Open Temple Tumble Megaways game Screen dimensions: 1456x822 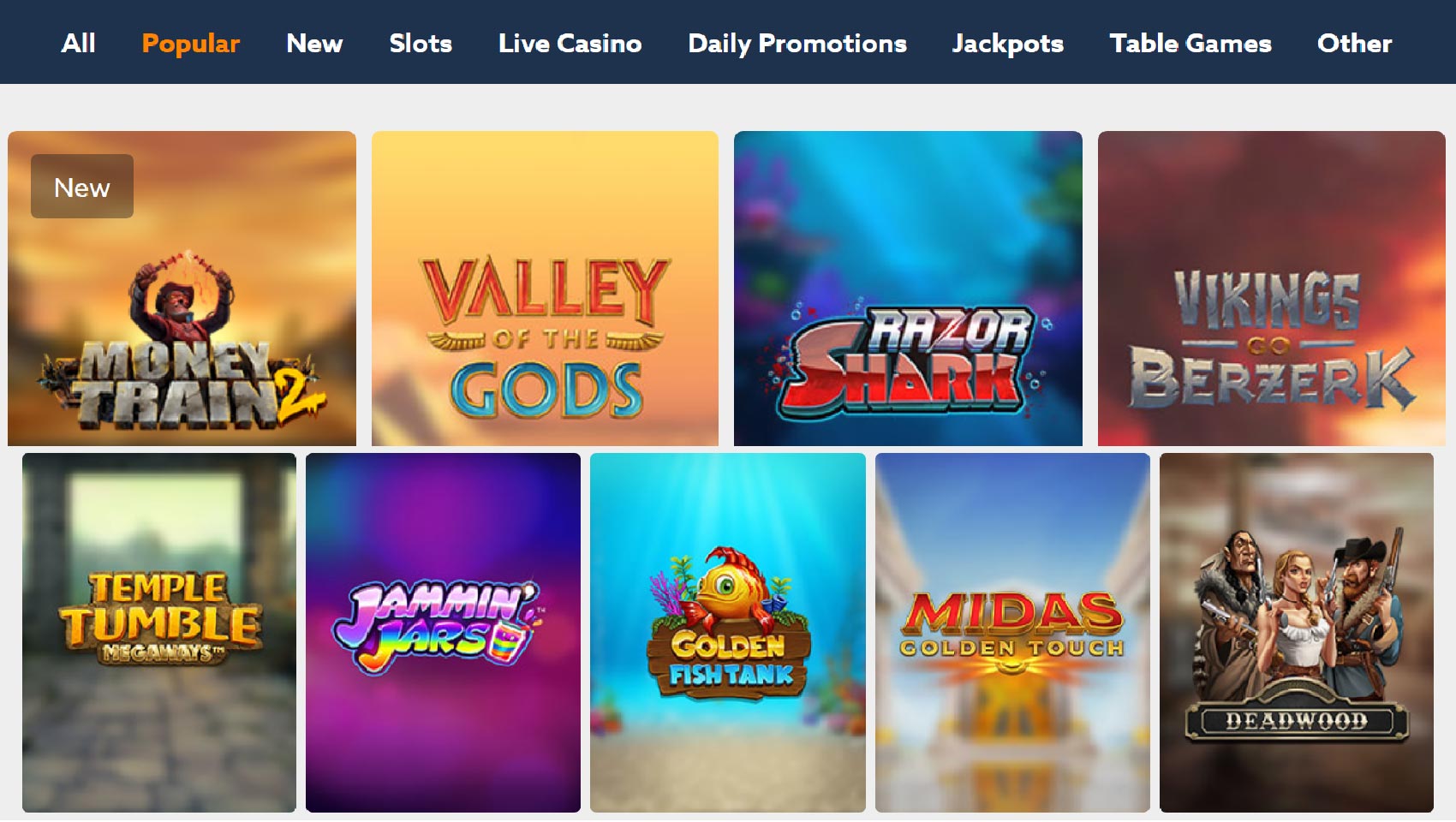[159, 633]
